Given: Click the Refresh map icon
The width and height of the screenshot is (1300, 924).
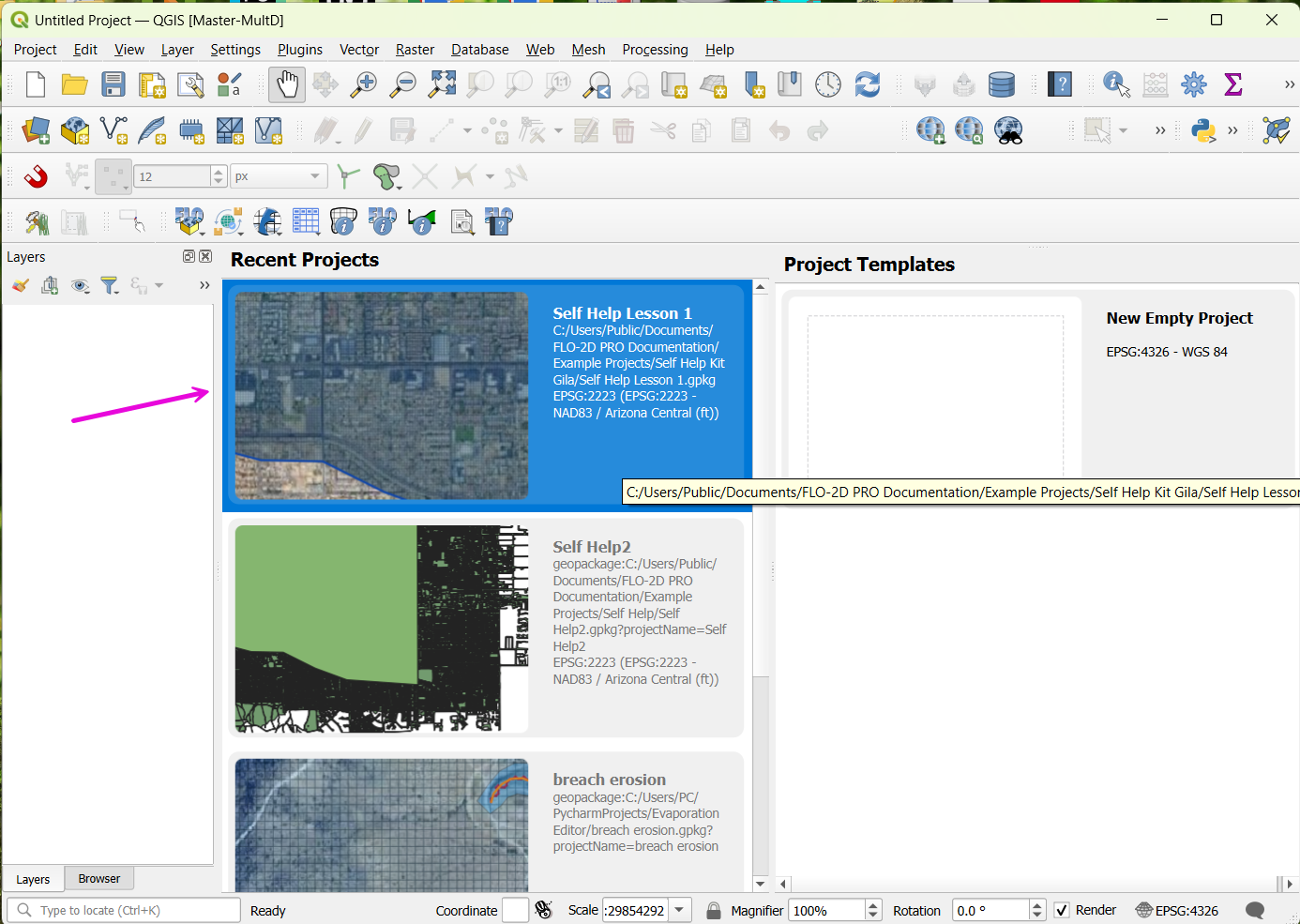Looking at the screenshot, I should coord(868,84).
